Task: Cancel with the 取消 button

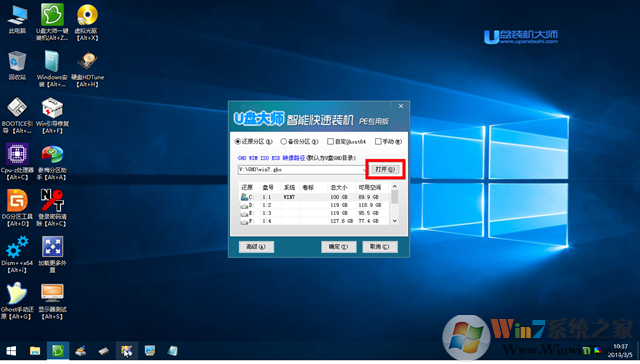Action: 380,246
